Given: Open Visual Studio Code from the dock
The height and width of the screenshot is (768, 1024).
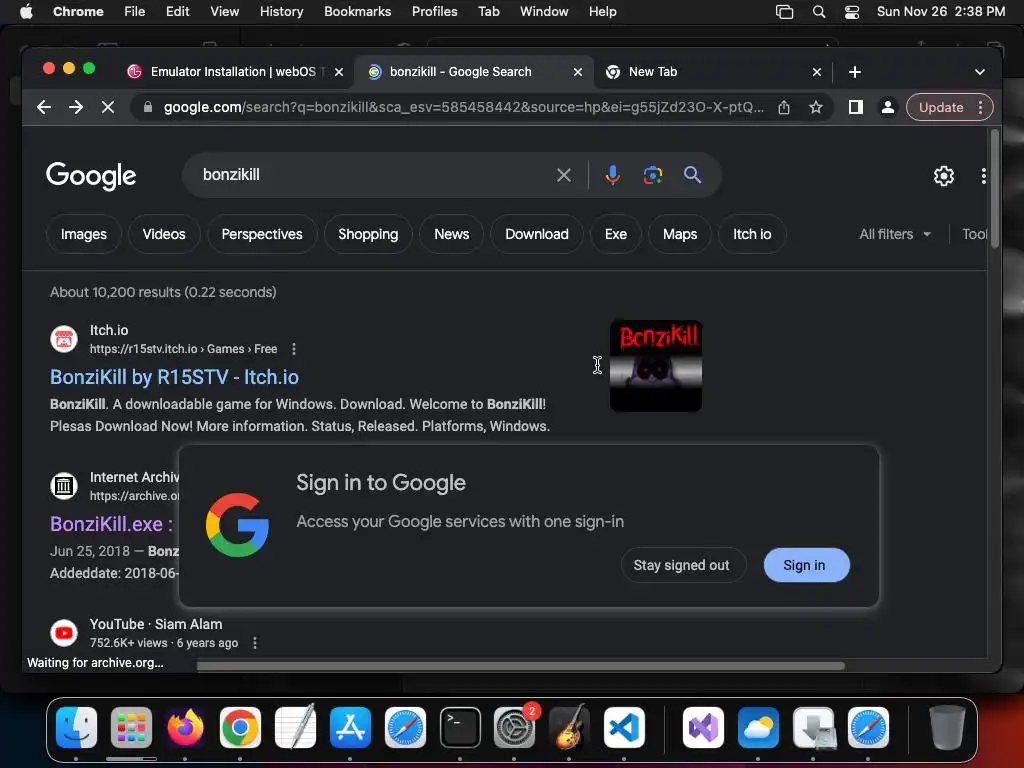Looking at the screenshot, I should (624, 727).
